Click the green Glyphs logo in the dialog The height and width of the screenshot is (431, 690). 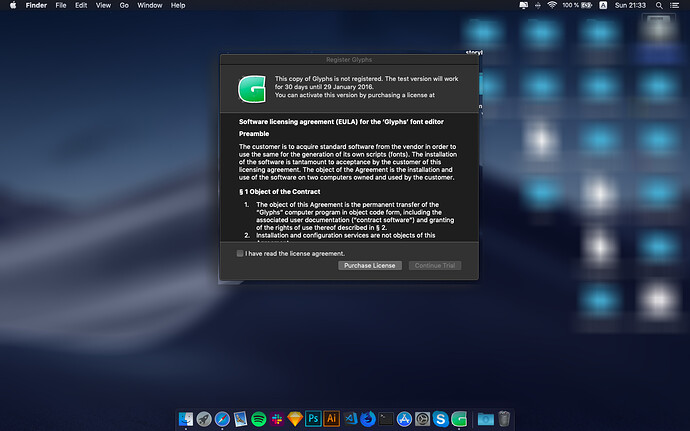click(252, 88)
